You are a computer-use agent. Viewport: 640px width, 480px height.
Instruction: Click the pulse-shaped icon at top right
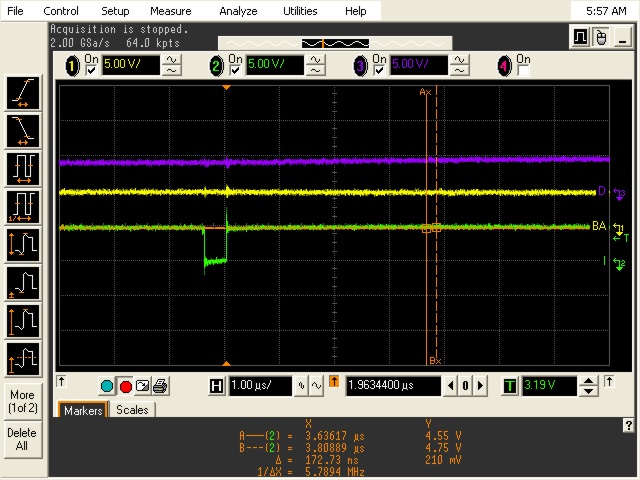580,37
